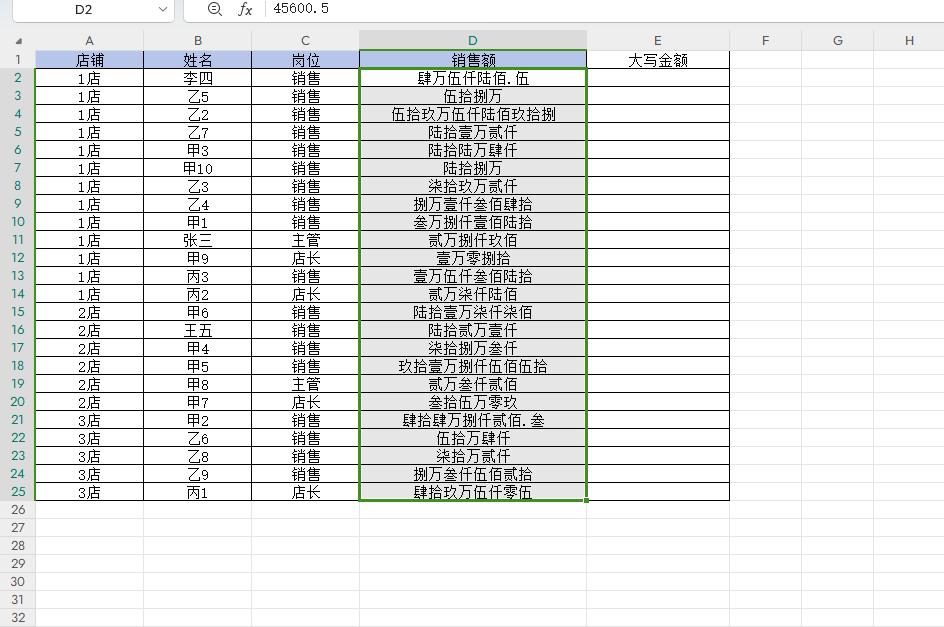
Task: Select row 25 header
Action: 17,491
